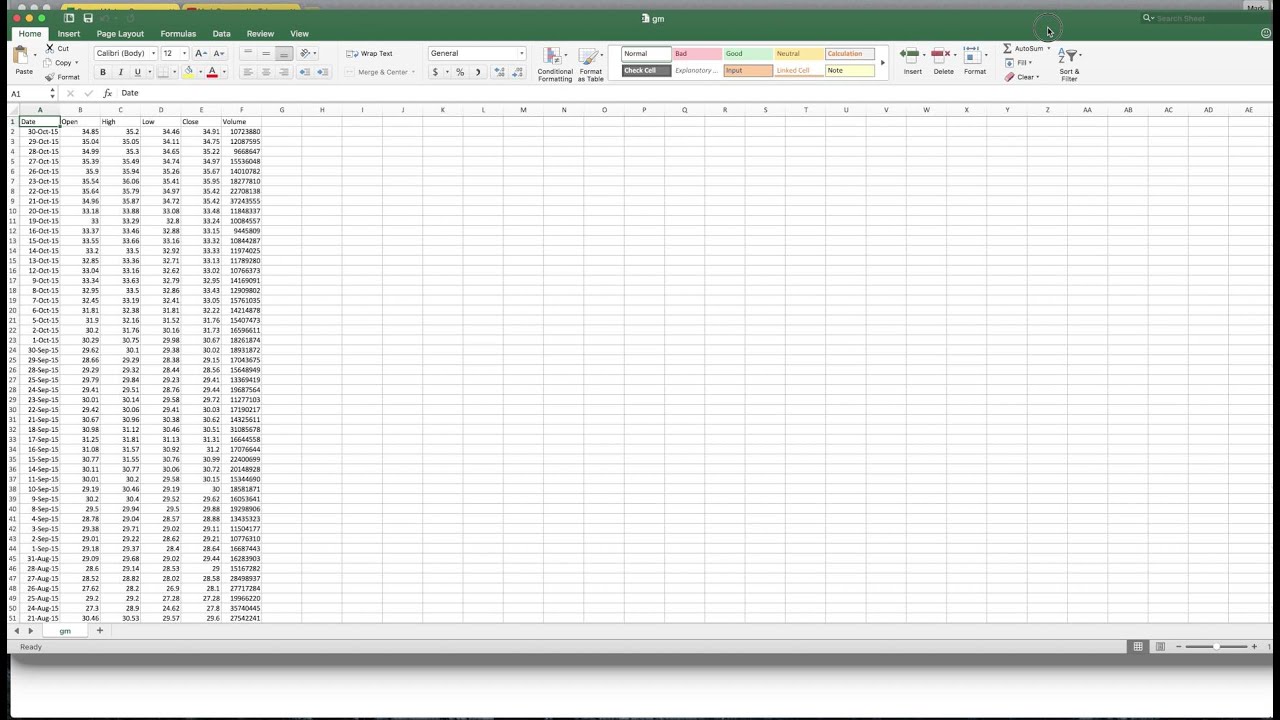Apply currency dollar format

point(435,72)
